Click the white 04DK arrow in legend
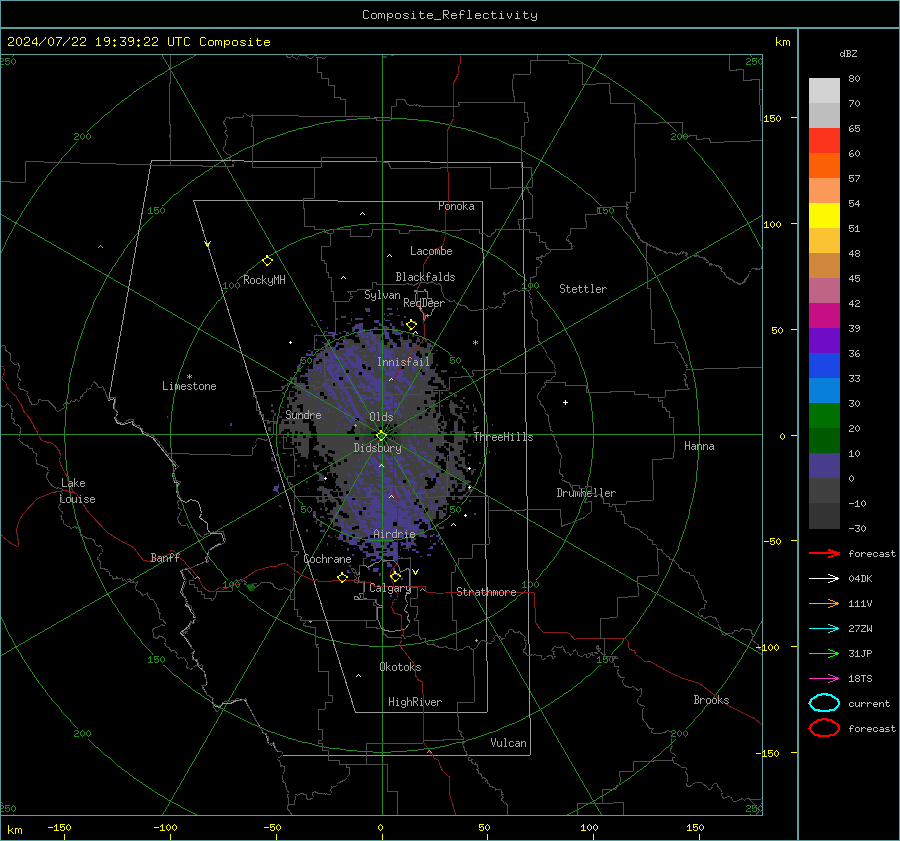 tap(824, 579)
